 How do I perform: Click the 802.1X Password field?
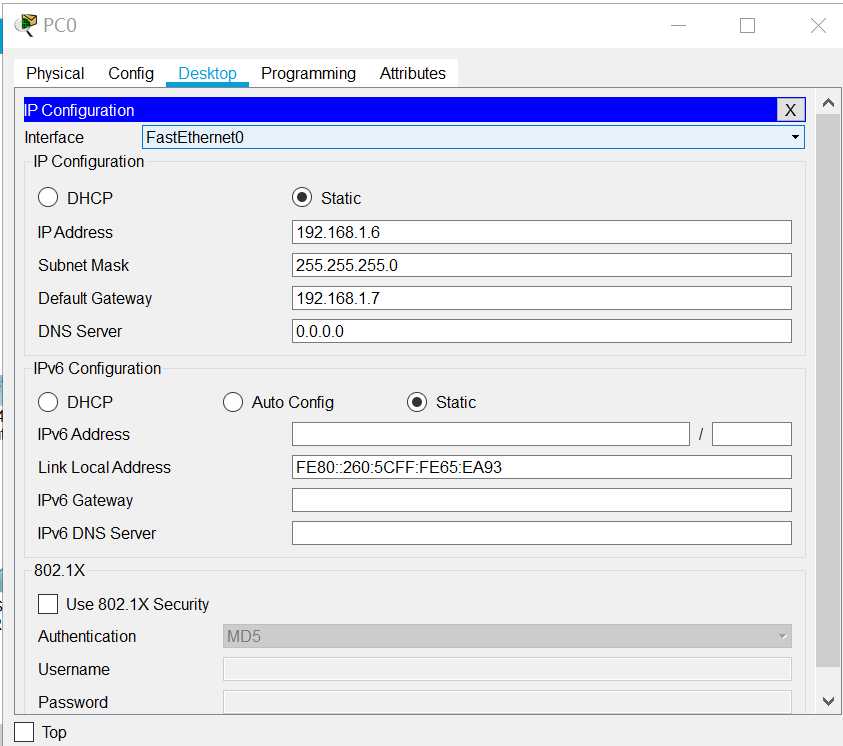(x=507, y=702)
